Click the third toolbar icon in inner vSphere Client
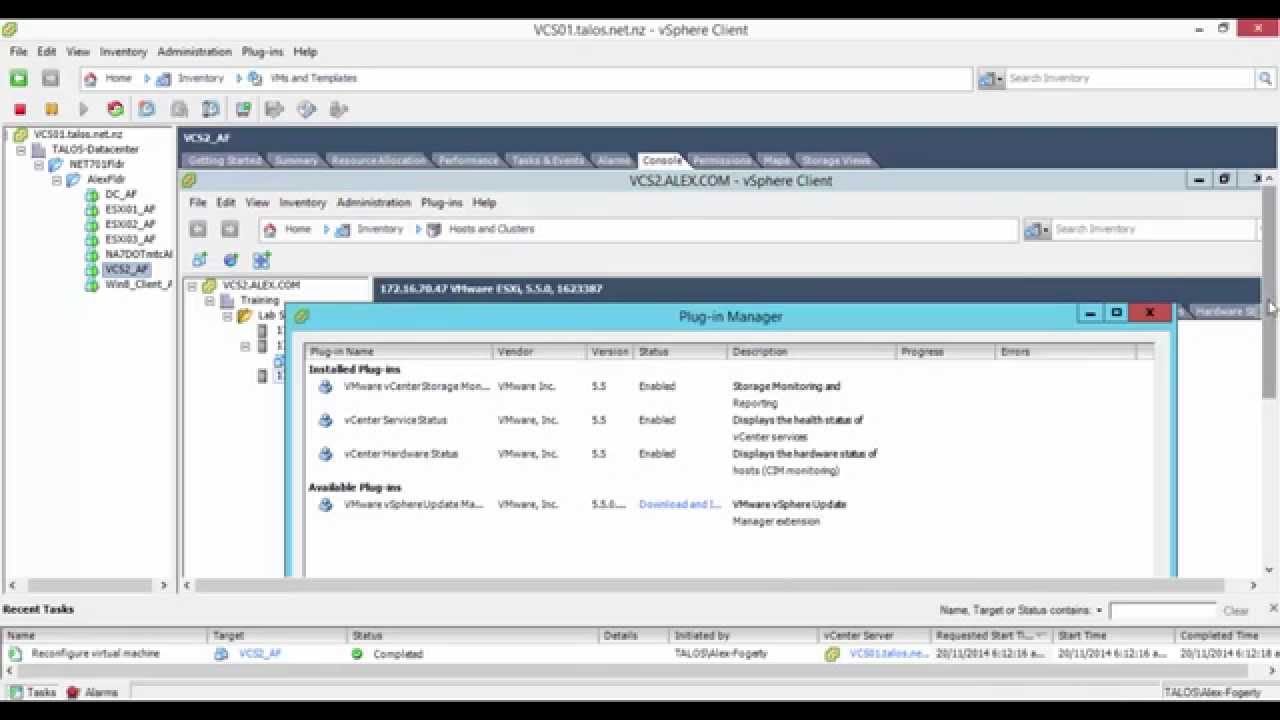 click(x=262, y=260)
